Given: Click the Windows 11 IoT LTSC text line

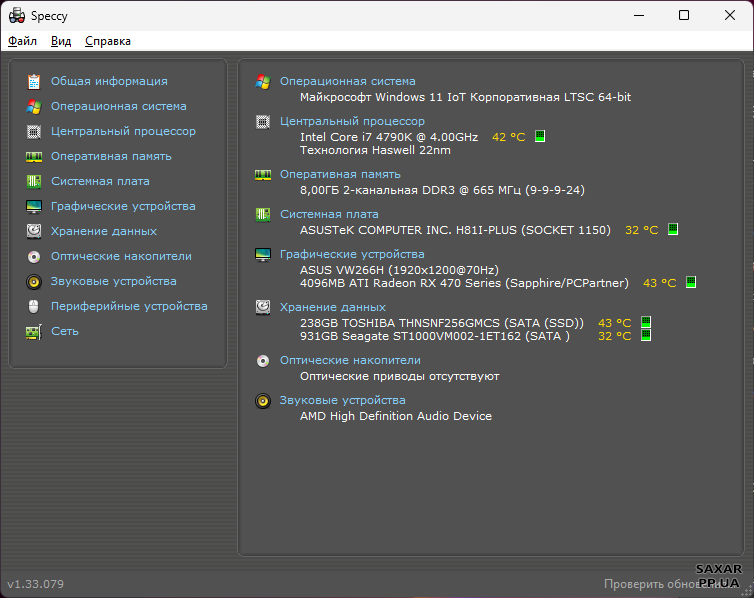Looking at the screenshot, I should (x=465, y=97).
